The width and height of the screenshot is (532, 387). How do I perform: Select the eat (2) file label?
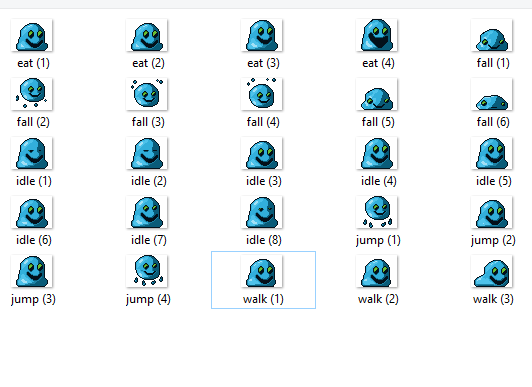click(x=148, y=63)
